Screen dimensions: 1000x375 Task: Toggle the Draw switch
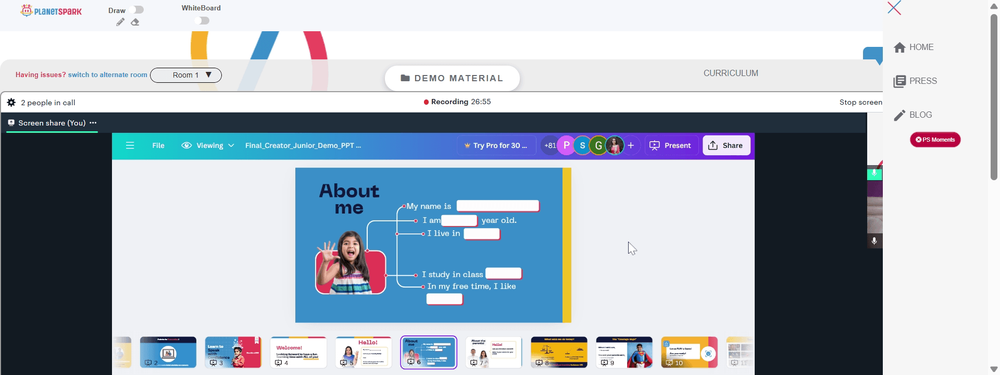(x=136, y=10)
